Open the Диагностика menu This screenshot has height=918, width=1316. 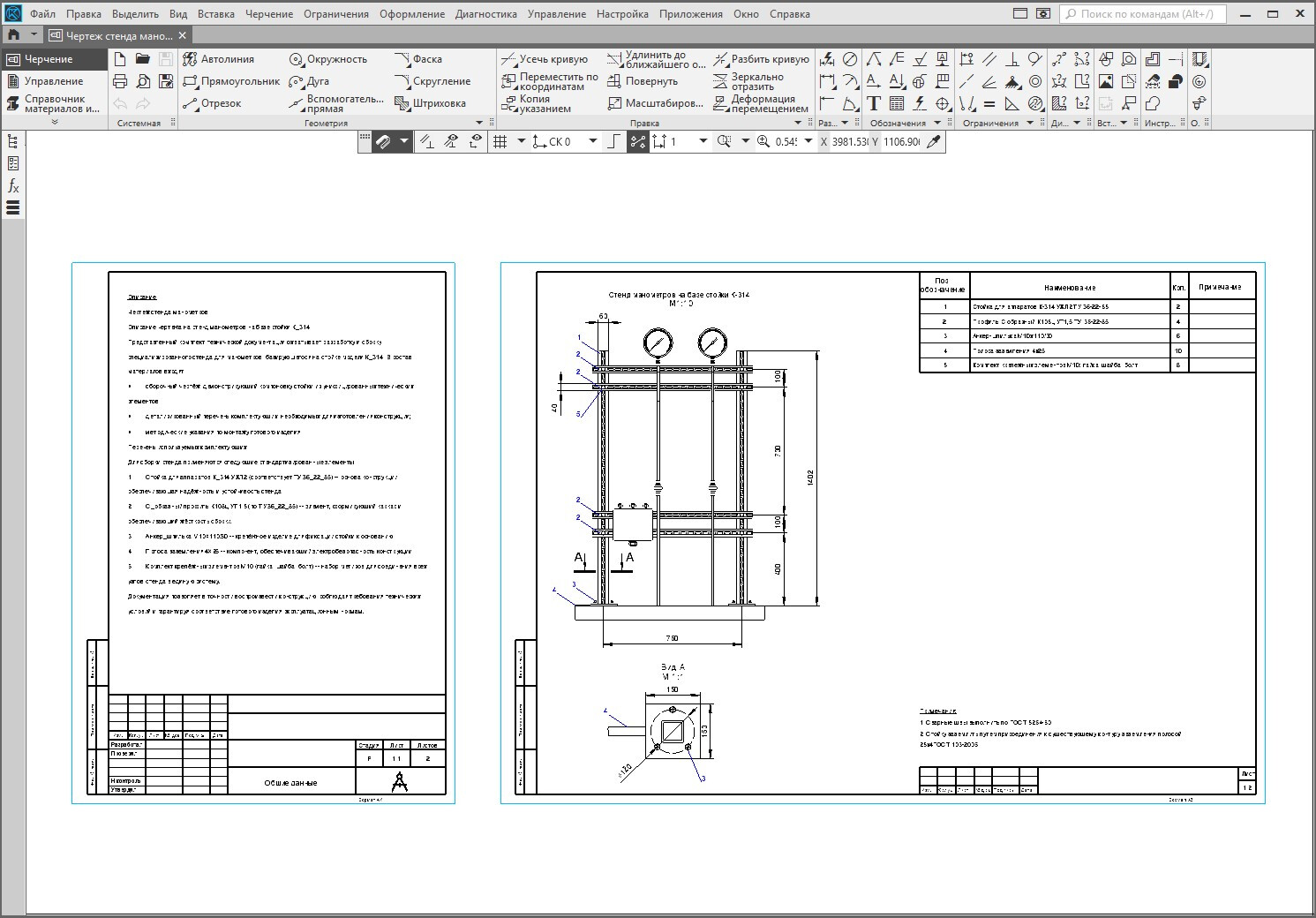[486, 14]
